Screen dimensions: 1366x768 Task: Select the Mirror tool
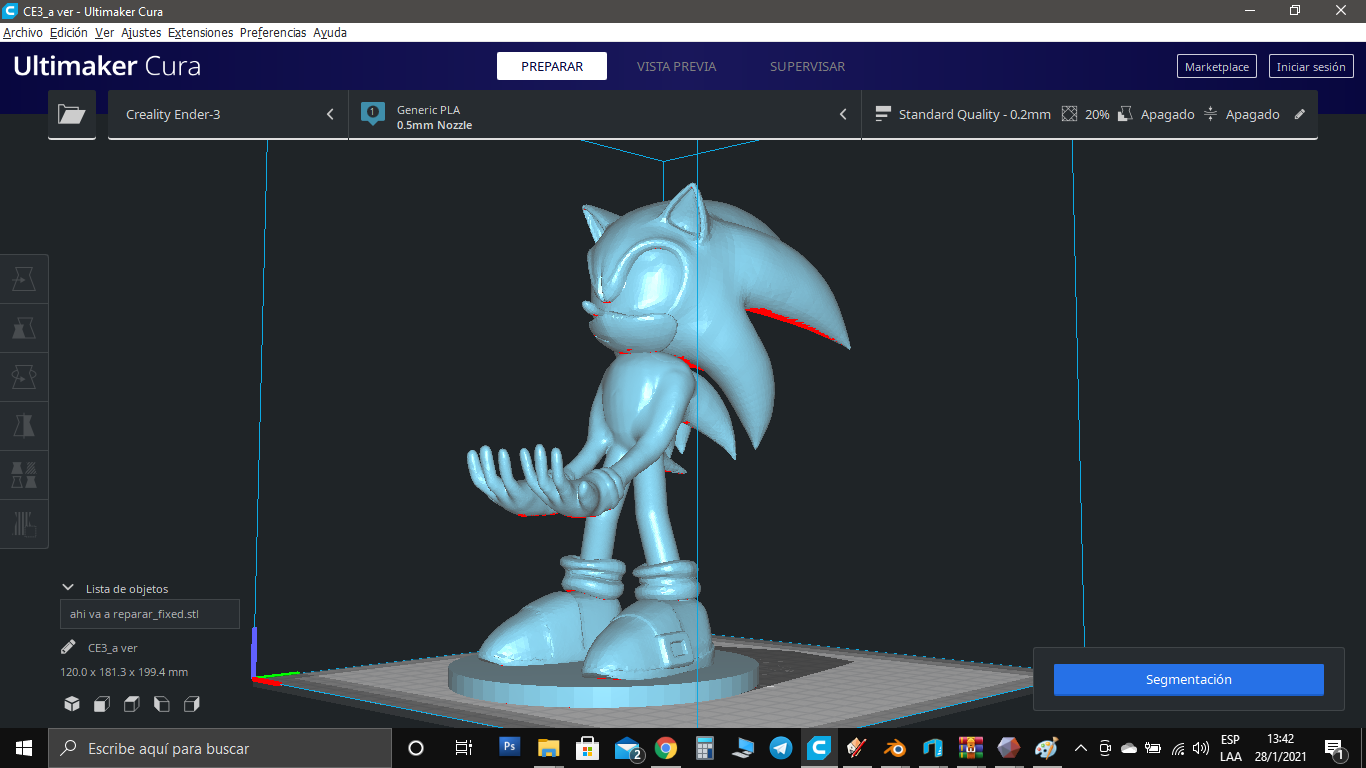(x=24, y=426)
